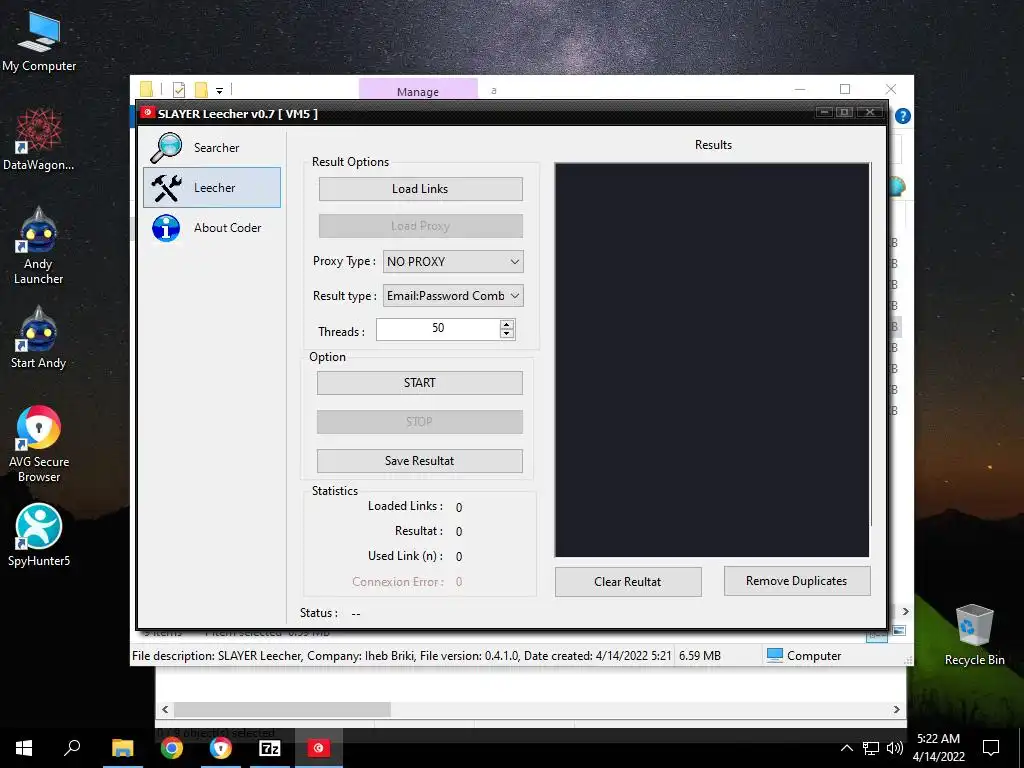1024x768 pixels.
Task: Click the left scroll arrow of the bottom scrollbar
Action: pos(165,709)
